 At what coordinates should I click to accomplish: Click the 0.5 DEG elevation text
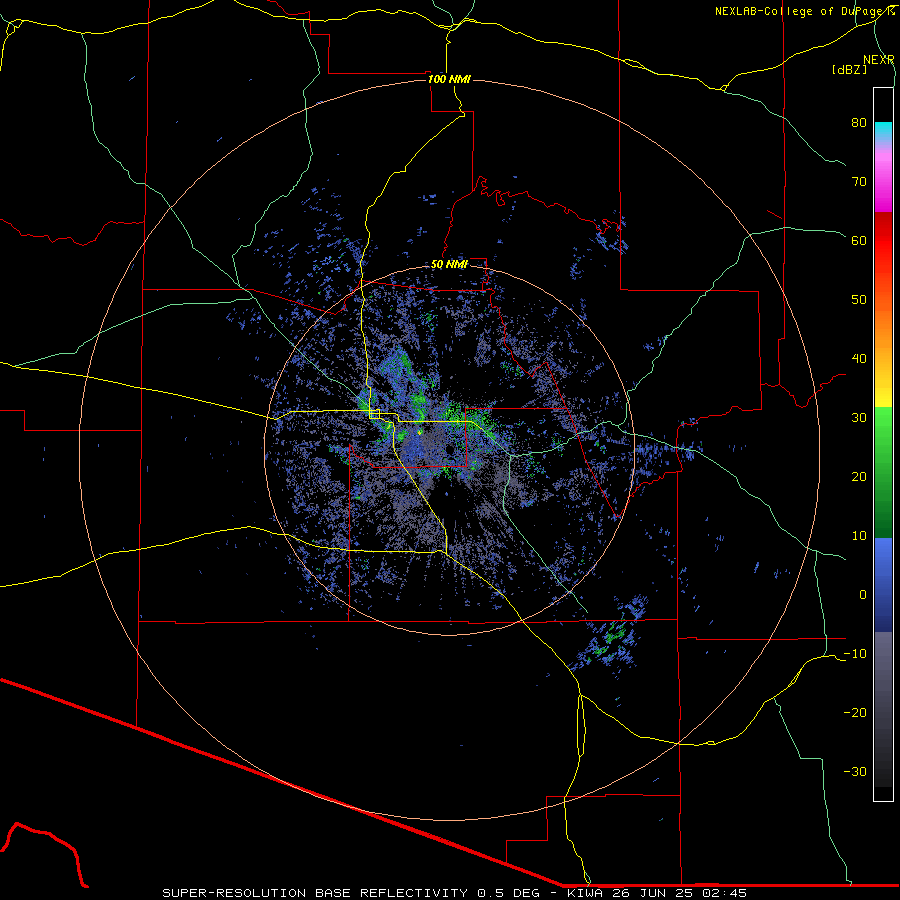[509, 893]
